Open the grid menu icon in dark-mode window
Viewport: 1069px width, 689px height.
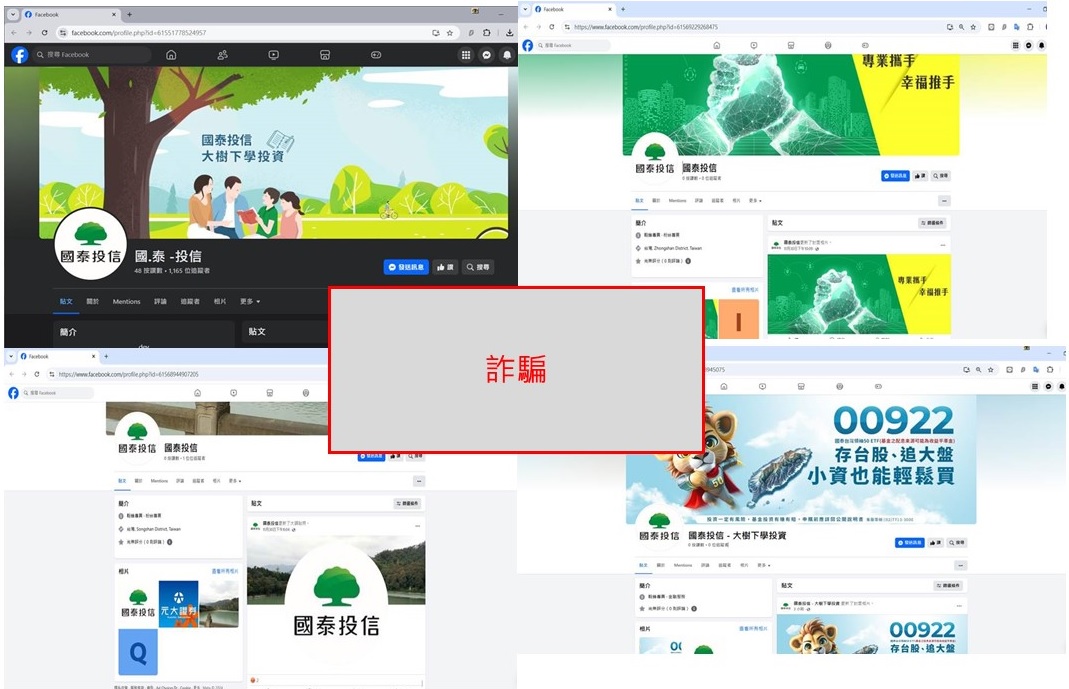coord(466,55)
